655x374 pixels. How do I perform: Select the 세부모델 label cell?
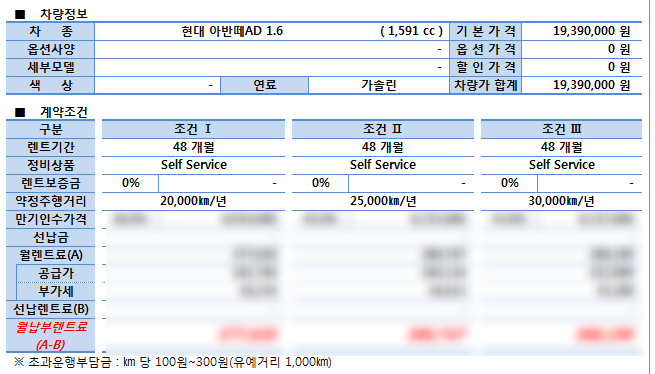[51, 68]
